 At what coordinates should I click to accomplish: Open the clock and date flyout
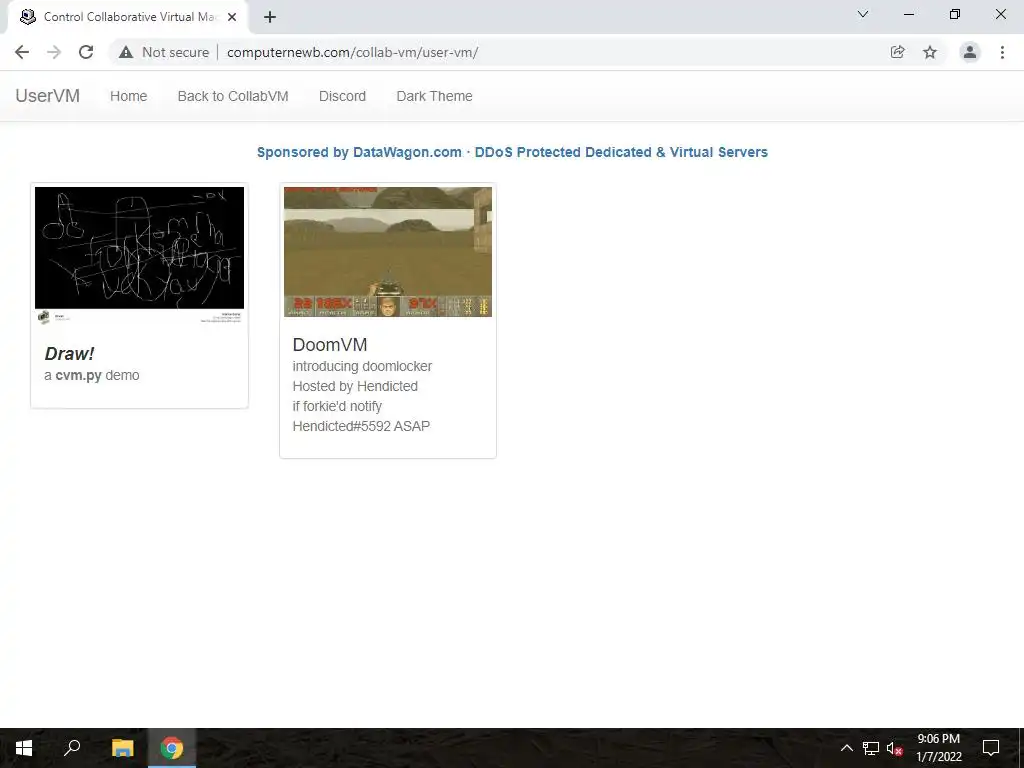point(938,748)
